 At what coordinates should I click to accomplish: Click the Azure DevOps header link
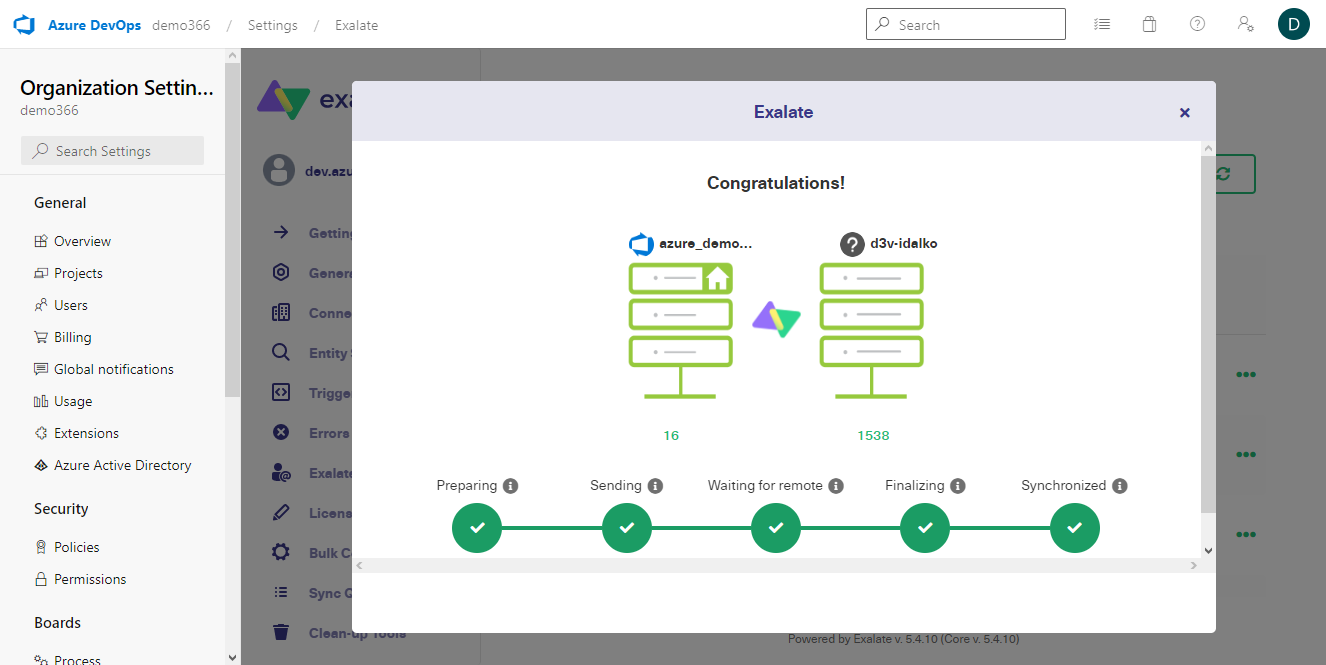(x=95, y=25)
